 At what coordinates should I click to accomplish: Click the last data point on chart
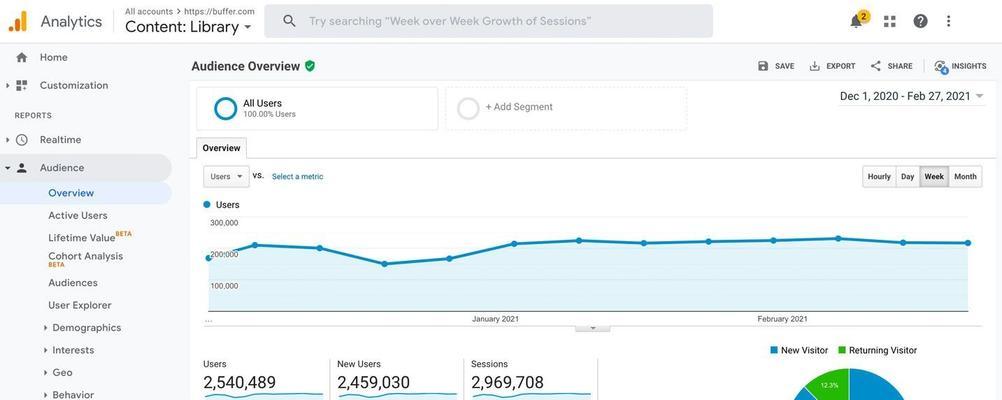click(x=968, y=243)
